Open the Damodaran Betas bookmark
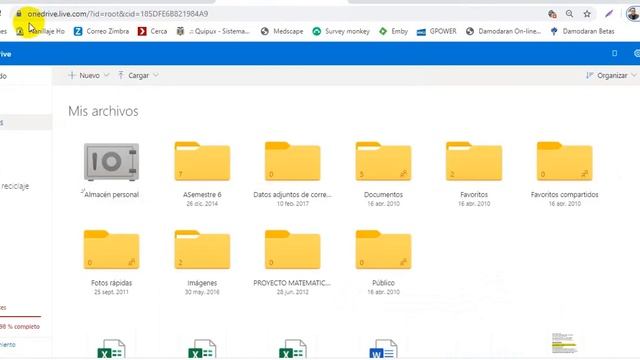The width and height of the screenshot is (640, 360). [x=582, y=31]
